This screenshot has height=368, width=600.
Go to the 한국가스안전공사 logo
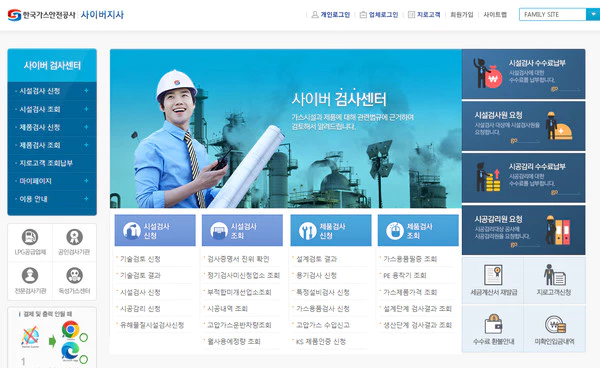click(41, 15)
